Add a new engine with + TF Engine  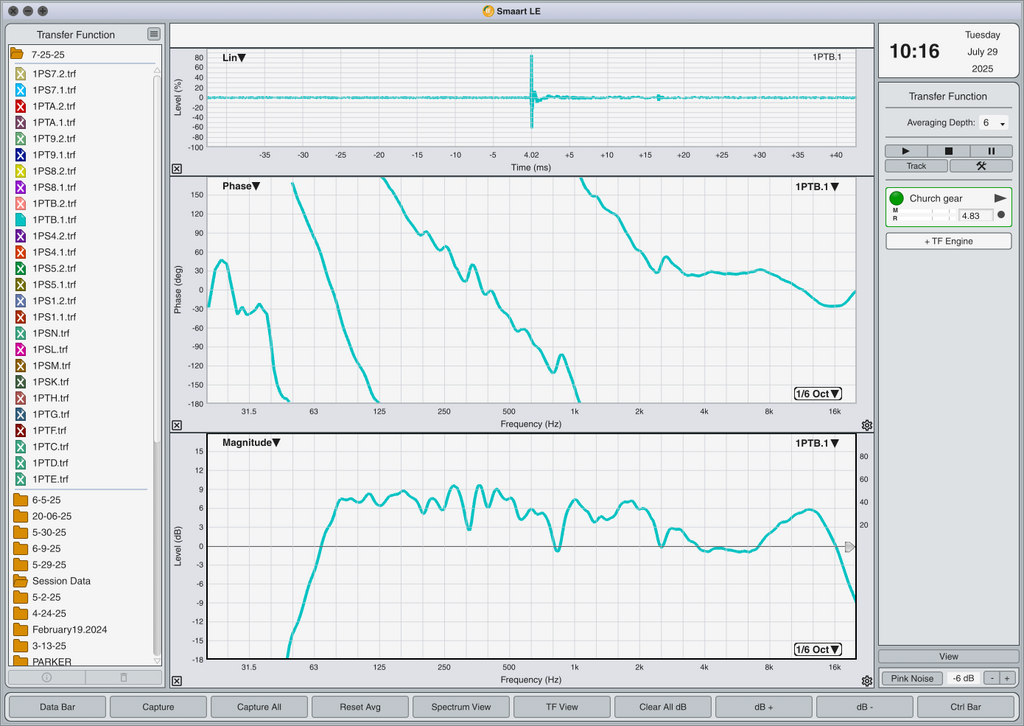[x=948, y=241]
